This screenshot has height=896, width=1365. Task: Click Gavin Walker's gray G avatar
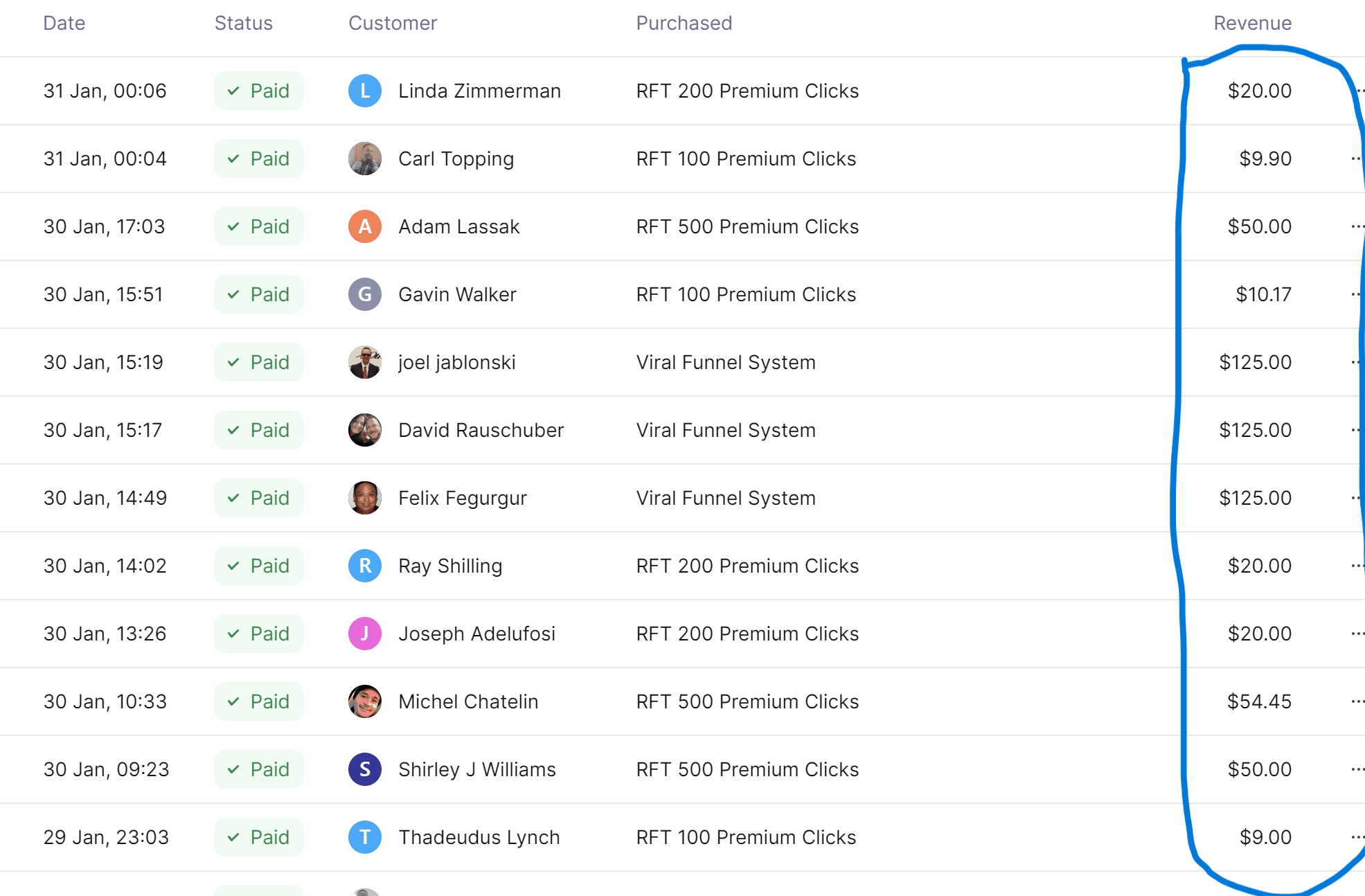365,294
